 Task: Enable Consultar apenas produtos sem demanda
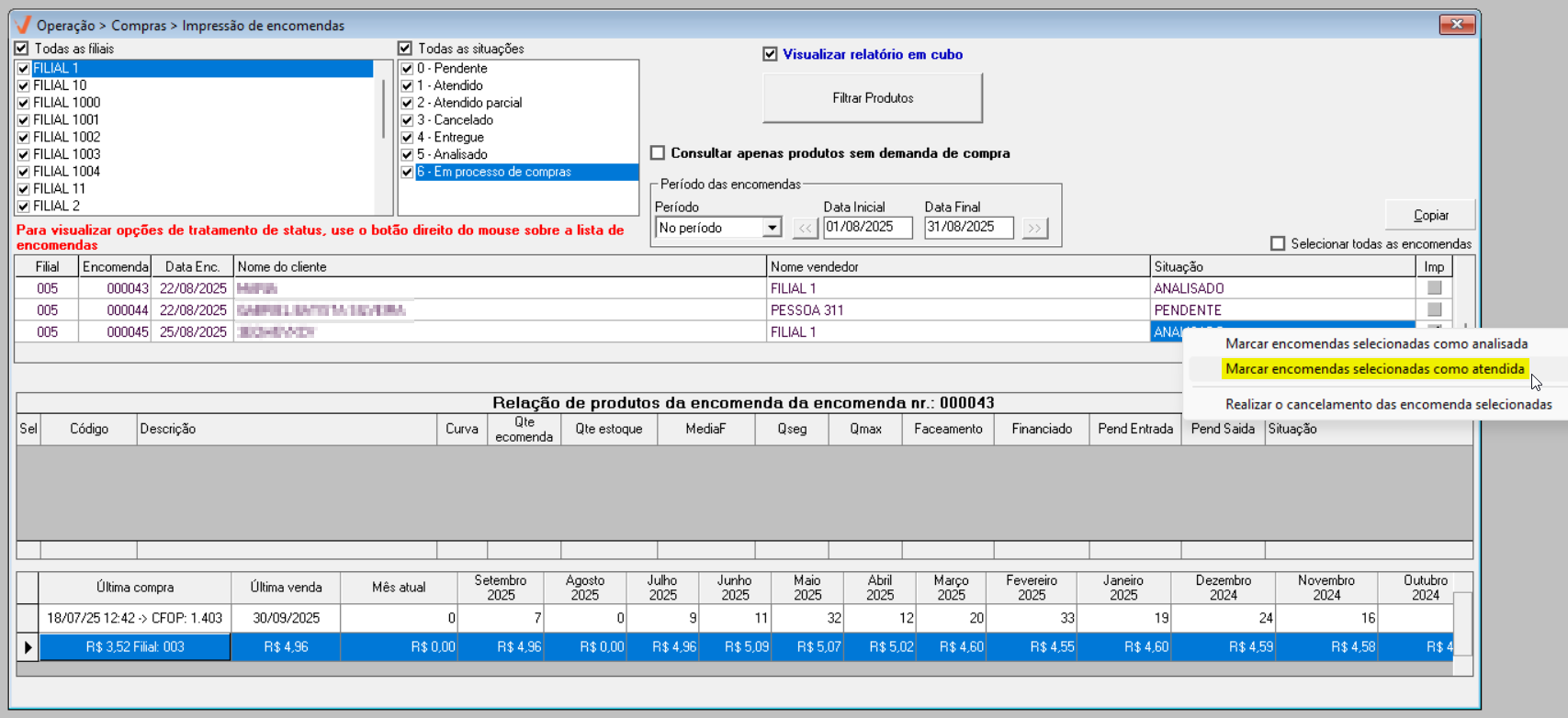point(658,153)
